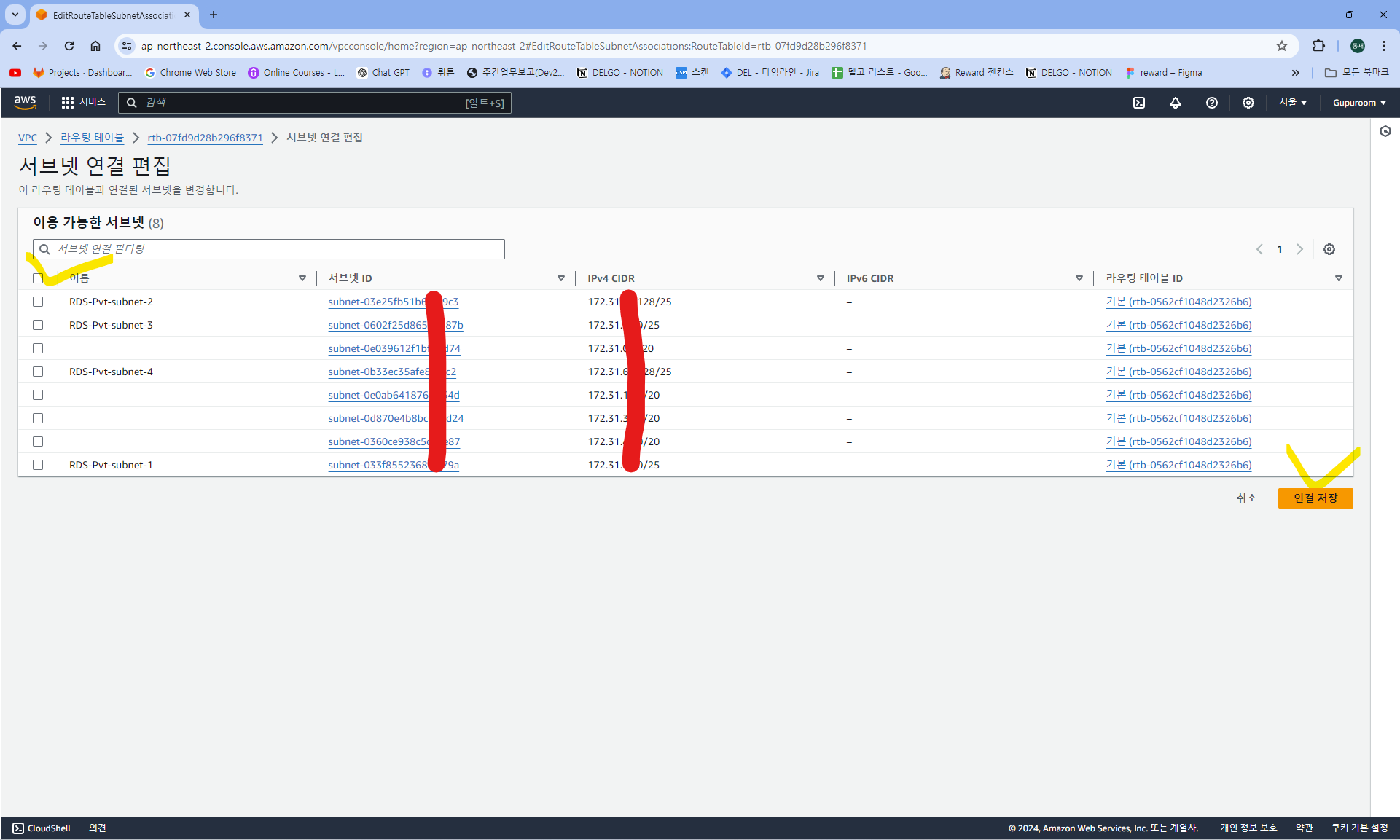Screen dimensions: 1400x840
Task: Focus the 서브넷 연결 필터링 filter field
Action: (x=277, y=249)
